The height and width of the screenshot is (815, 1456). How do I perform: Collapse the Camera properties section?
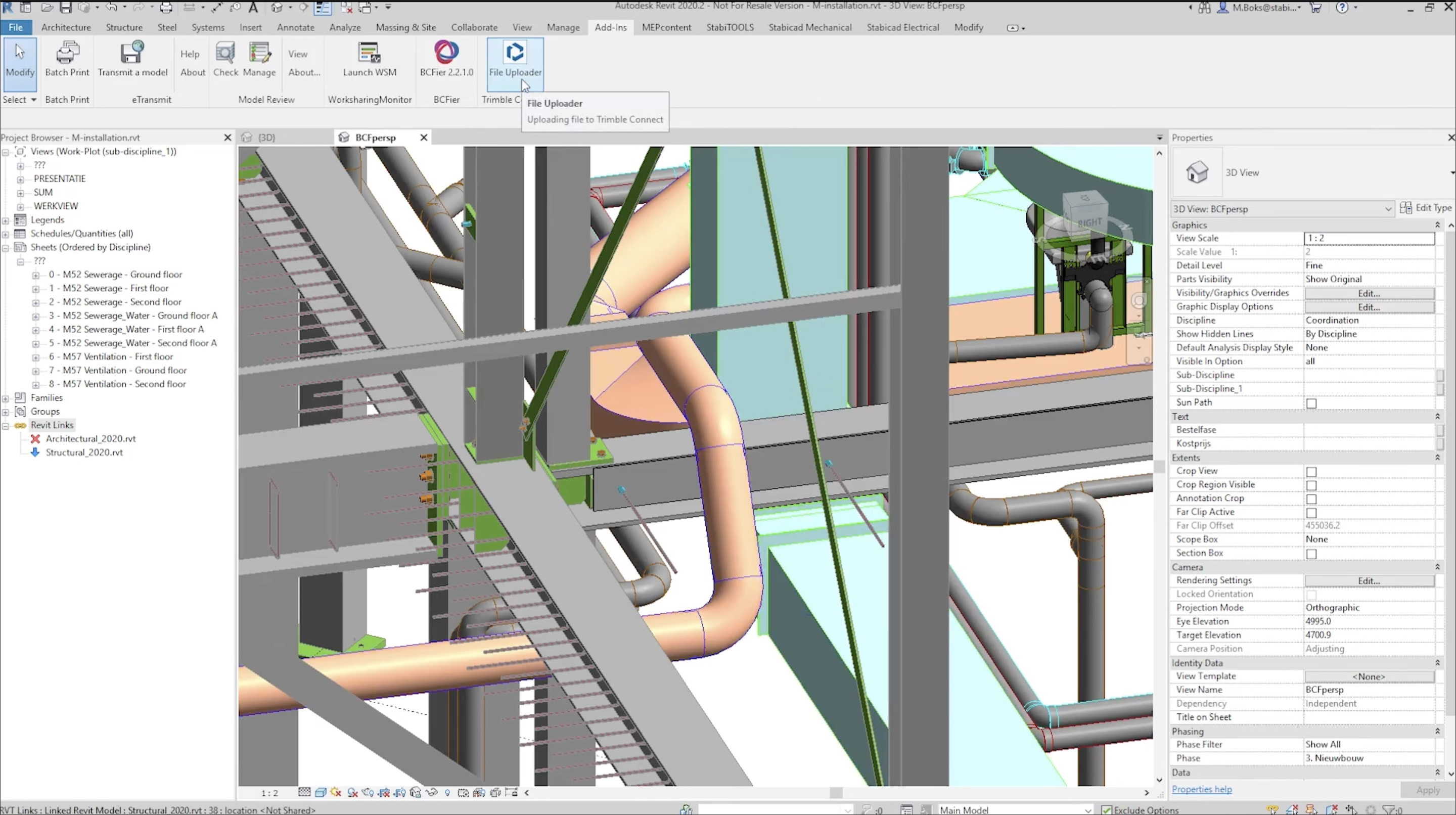(x=1437, y=567)
